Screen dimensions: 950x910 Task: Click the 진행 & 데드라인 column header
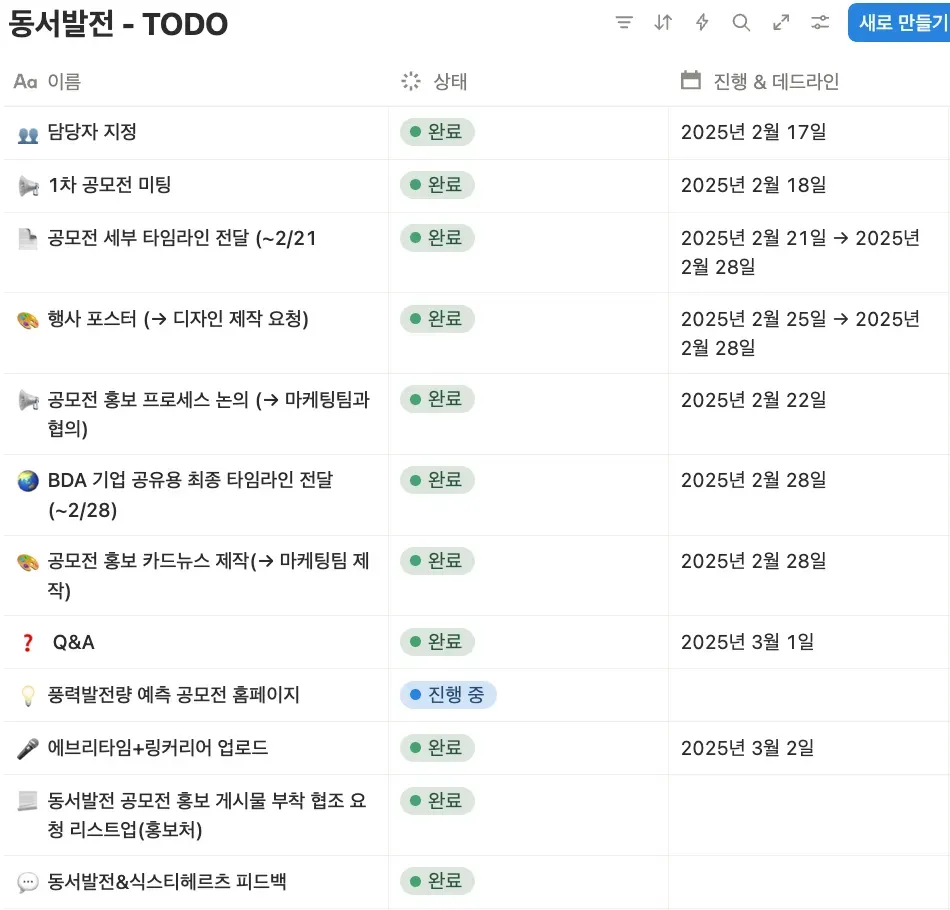click(x=776, y=82)
